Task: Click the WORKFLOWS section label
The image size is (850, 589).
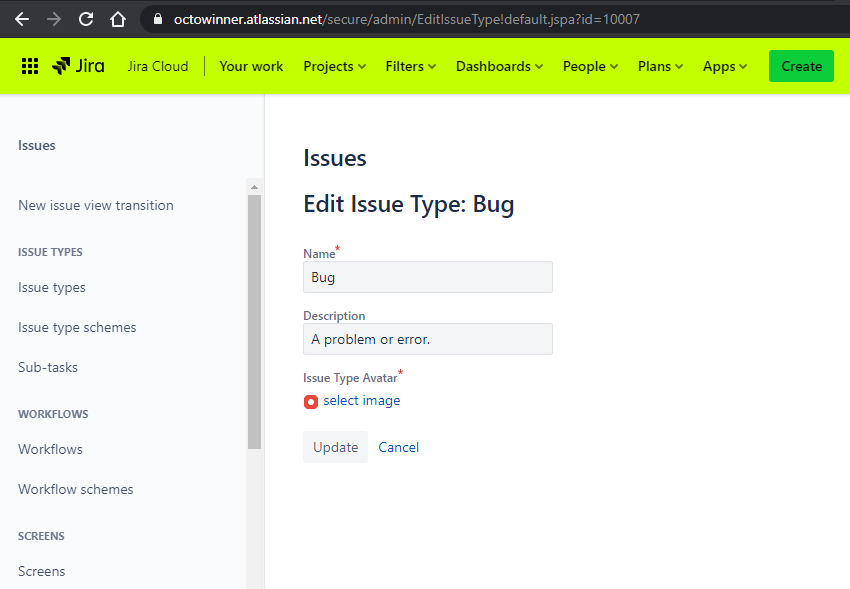Action: tap(53, 414)
